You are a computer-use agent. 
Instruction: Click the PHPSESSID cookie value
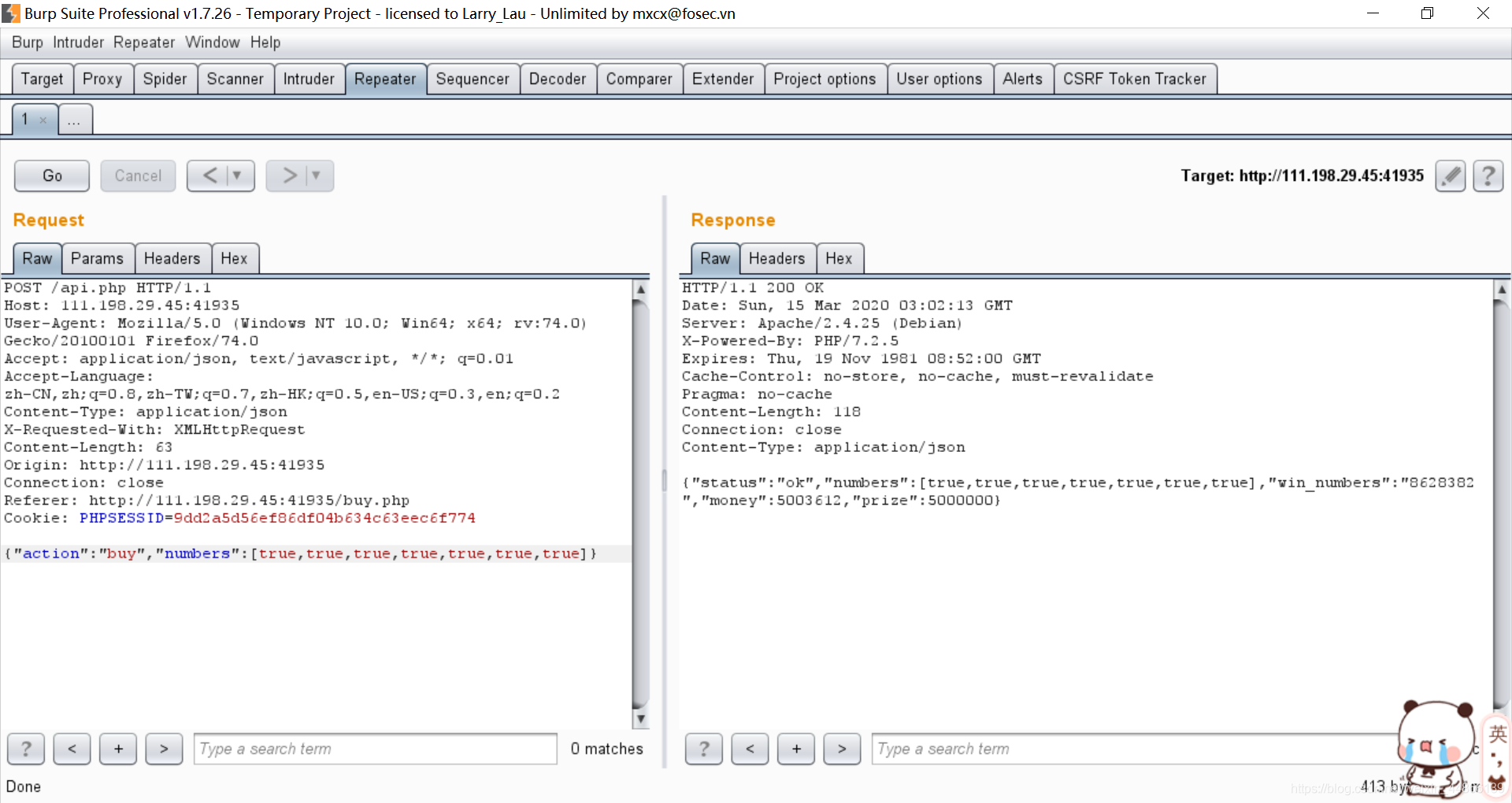(324, 518)
